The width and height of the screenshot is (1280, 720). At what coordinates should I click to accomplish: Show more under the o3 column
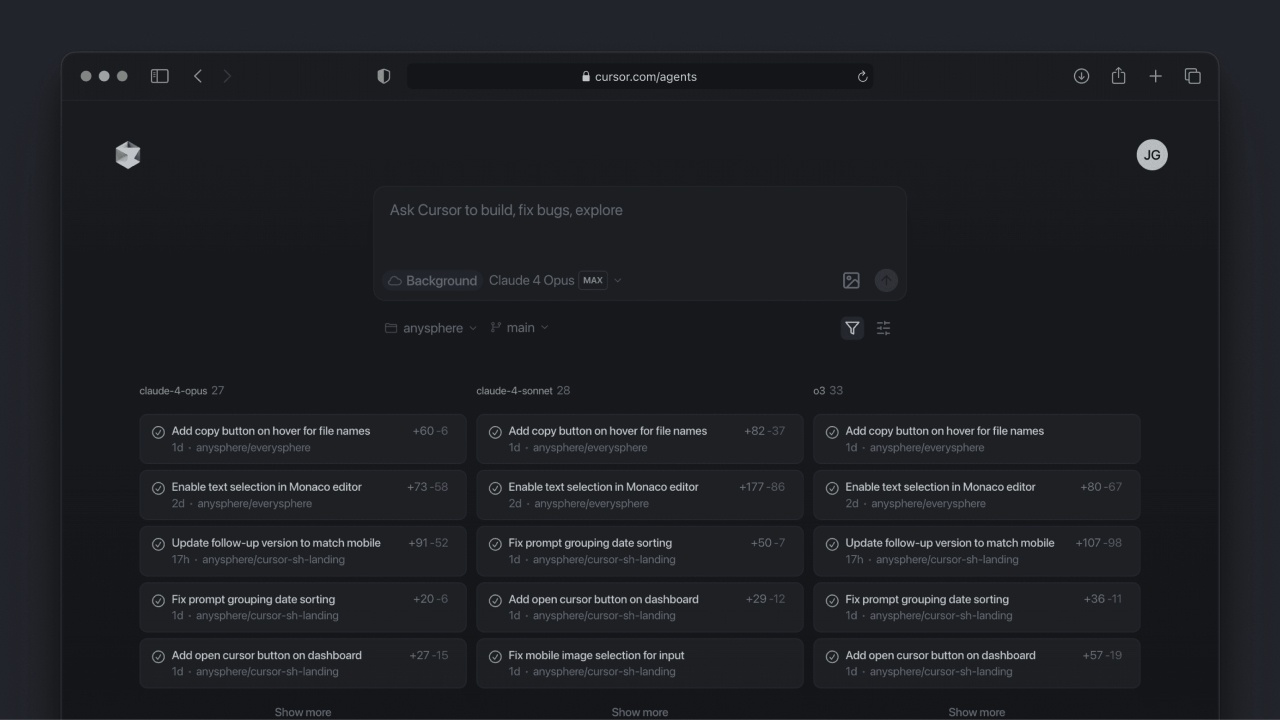pyautogui.click(x=976, y=712)
